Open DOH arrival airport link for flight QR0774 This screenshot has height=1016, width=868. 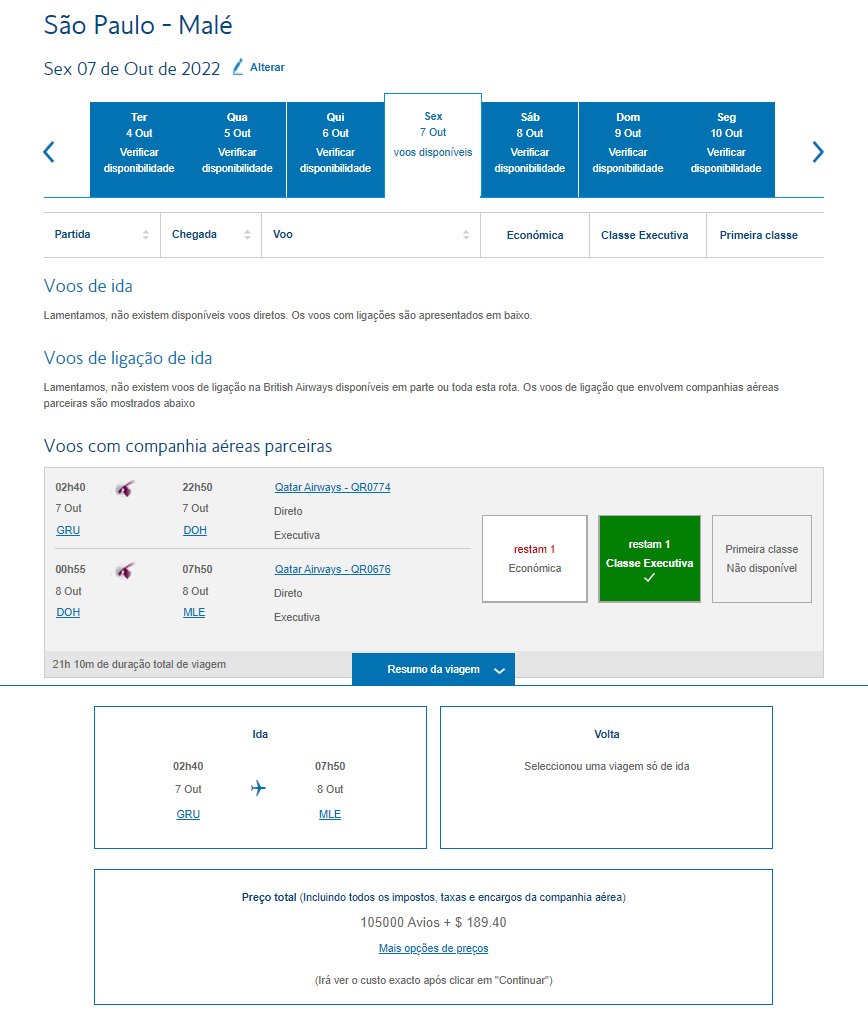195,530
